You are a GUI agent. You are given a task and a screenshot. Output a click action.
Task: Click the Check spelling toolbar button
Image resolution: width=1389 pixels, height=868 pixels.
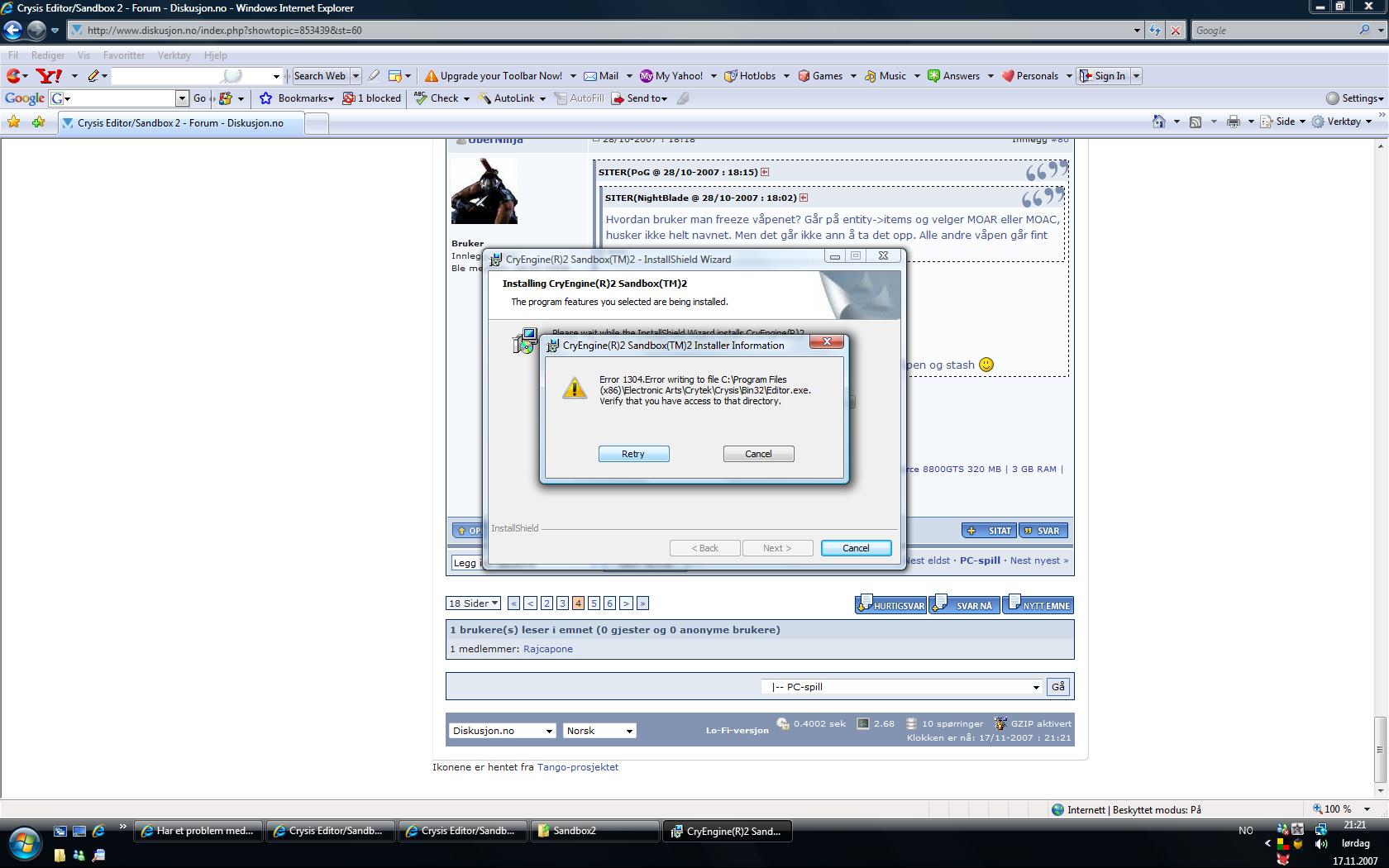click(x=437, y=98)
